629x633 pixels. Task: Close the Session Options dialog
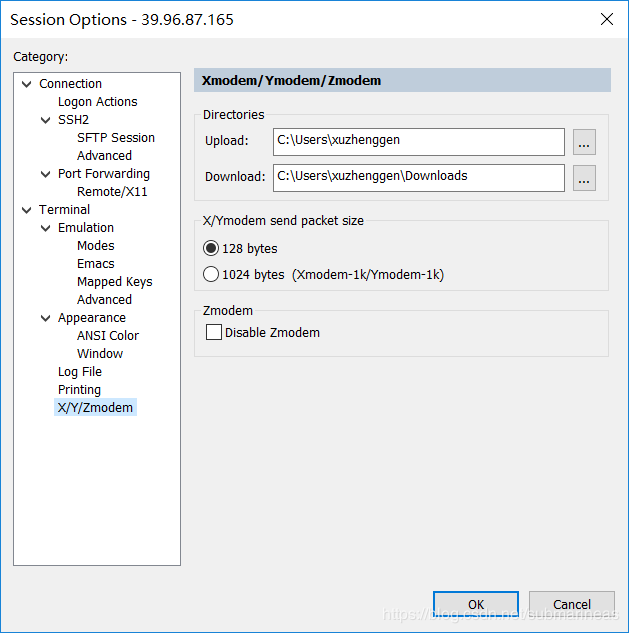[606, 19]
